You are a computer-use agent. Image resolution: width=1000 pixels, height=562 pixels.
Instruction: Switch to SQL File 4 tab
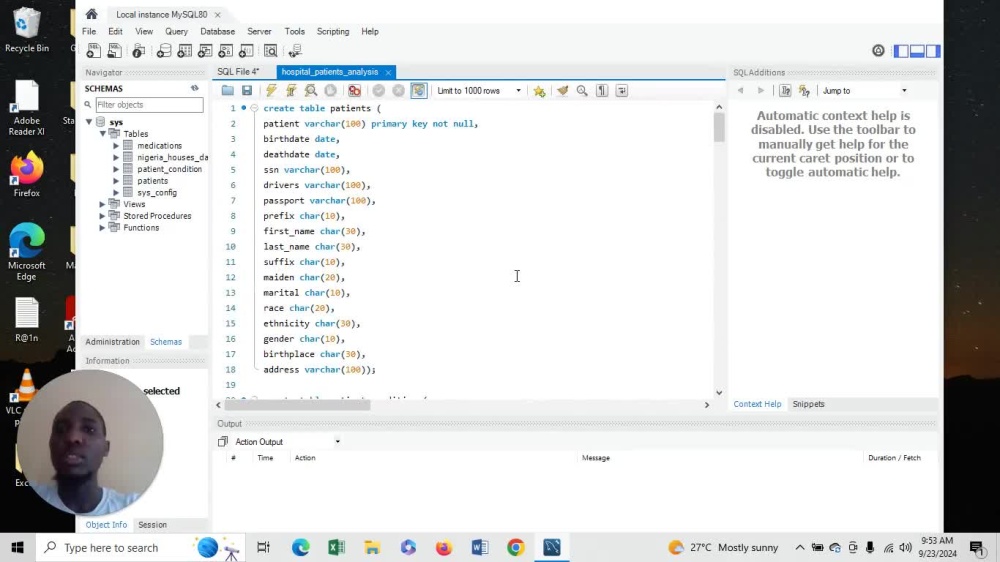(238, 72)
